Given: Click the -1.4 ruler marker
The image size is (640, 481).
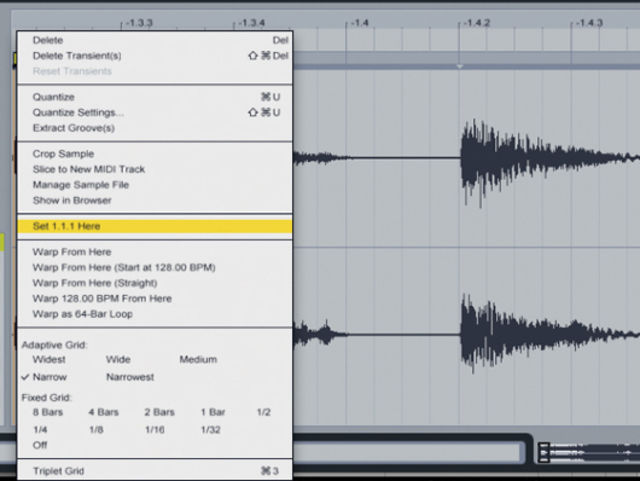Looking at the screenshot, I should 359,23.
